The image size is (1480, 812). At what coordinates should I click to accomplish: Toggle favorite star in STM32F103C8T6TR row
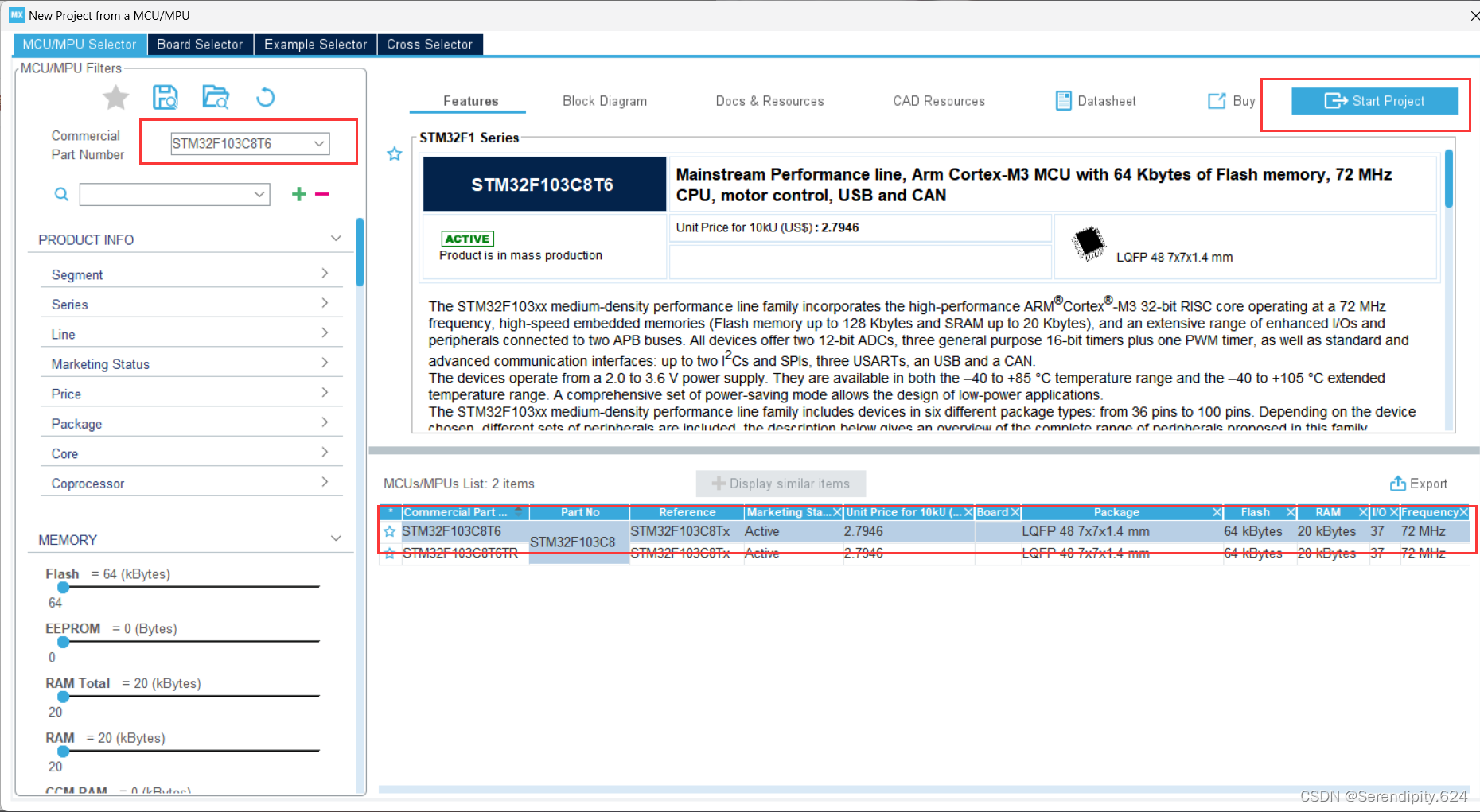(390, 553)
